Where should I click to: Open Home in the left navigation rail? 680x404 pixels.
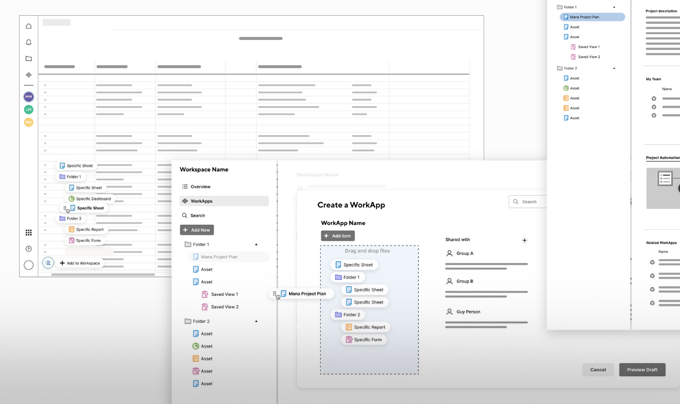pyautogui.click(x=29, y=26)
